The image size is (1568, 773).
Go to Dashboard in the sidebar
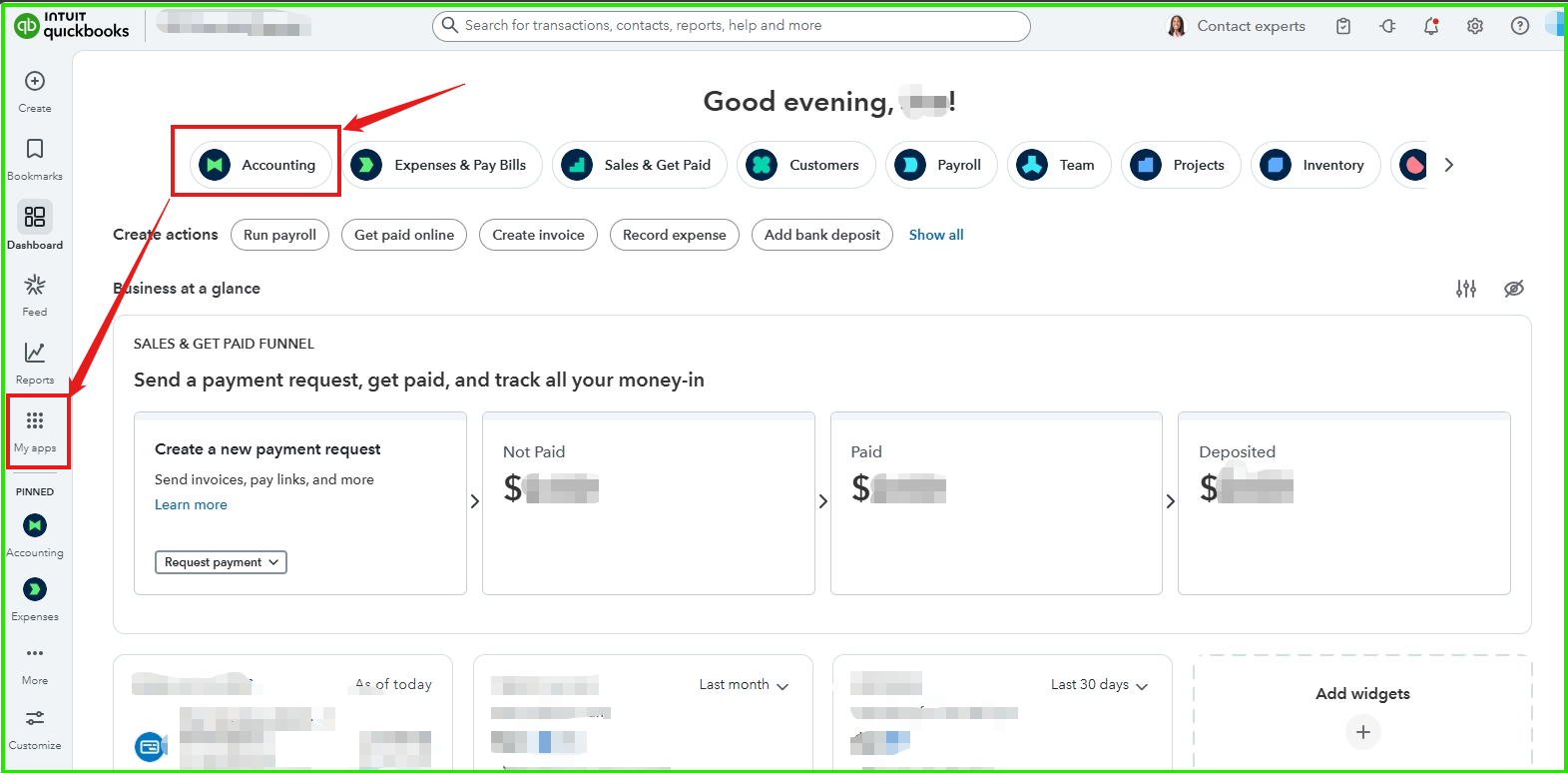(35, 227)
